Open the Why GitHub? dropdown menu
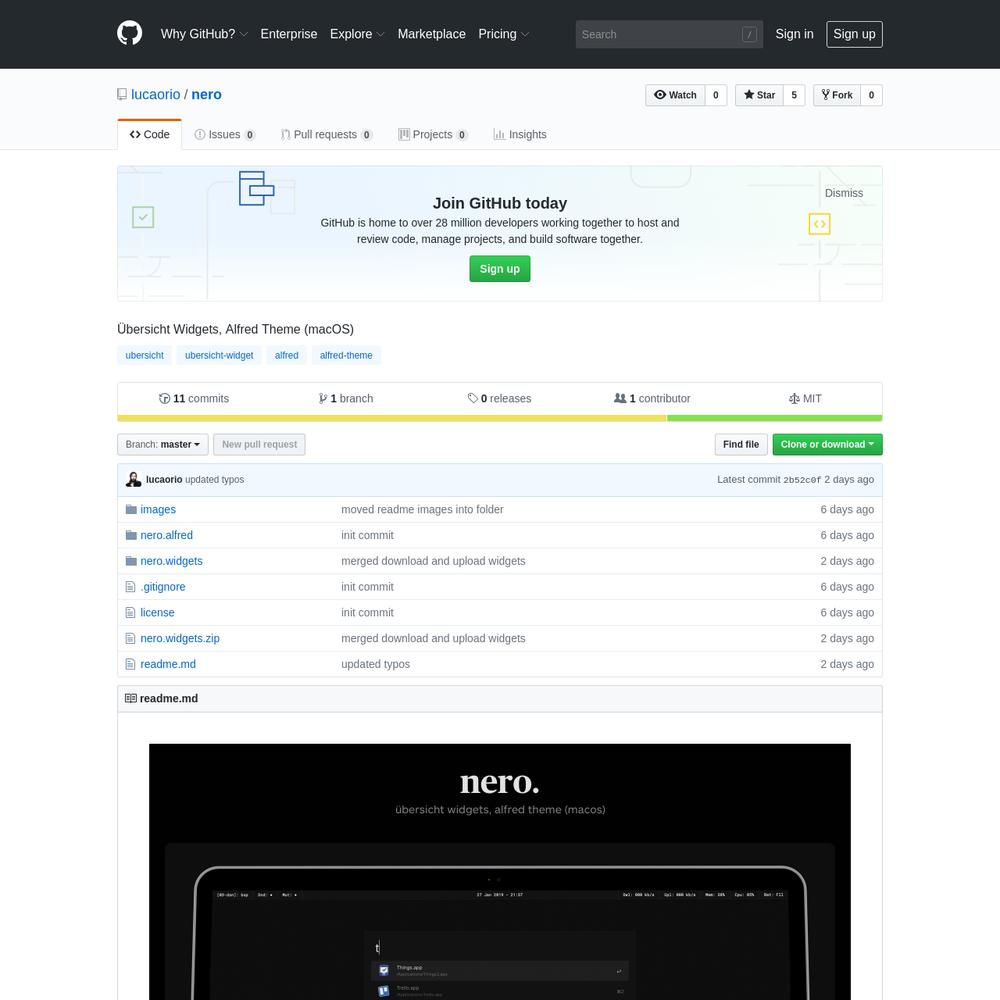Screen dimensions: 1000x1000 pos(204,34)
